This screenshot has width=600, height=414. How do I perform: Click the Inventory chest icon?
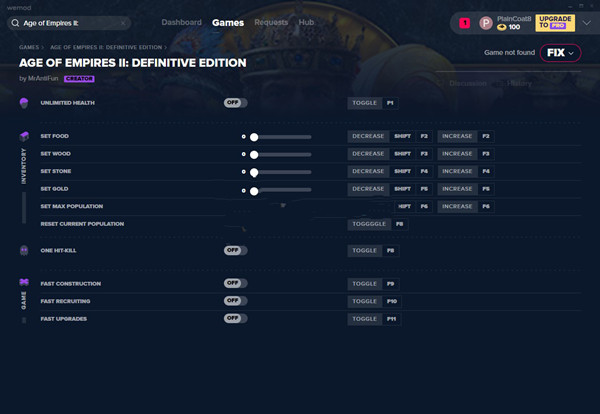(x=24, y=136)
